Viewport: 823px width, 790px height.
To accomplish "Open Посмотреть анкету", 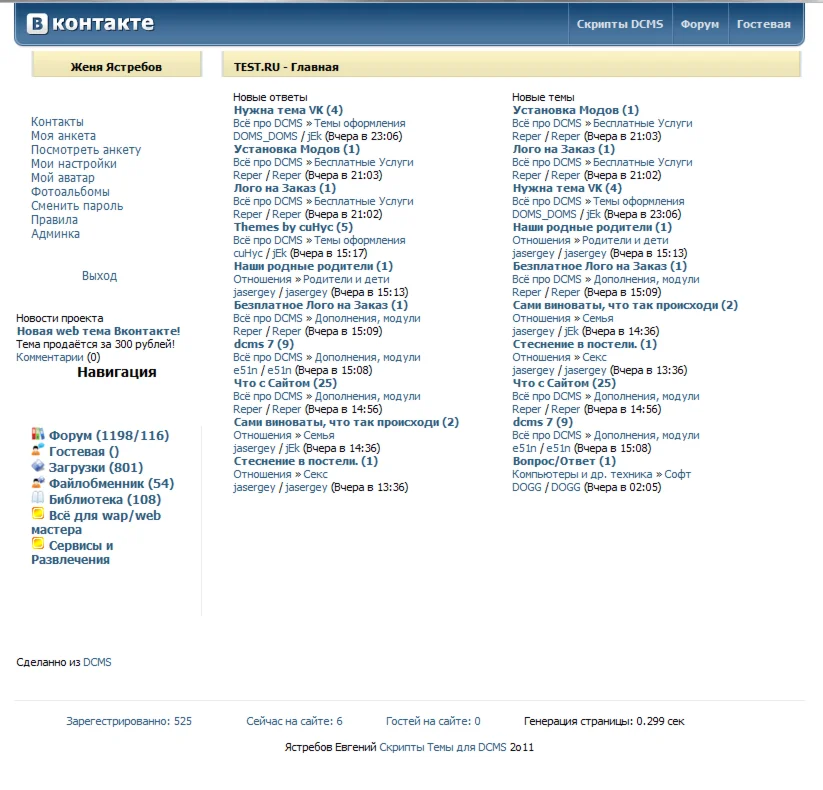I will 86,150.
